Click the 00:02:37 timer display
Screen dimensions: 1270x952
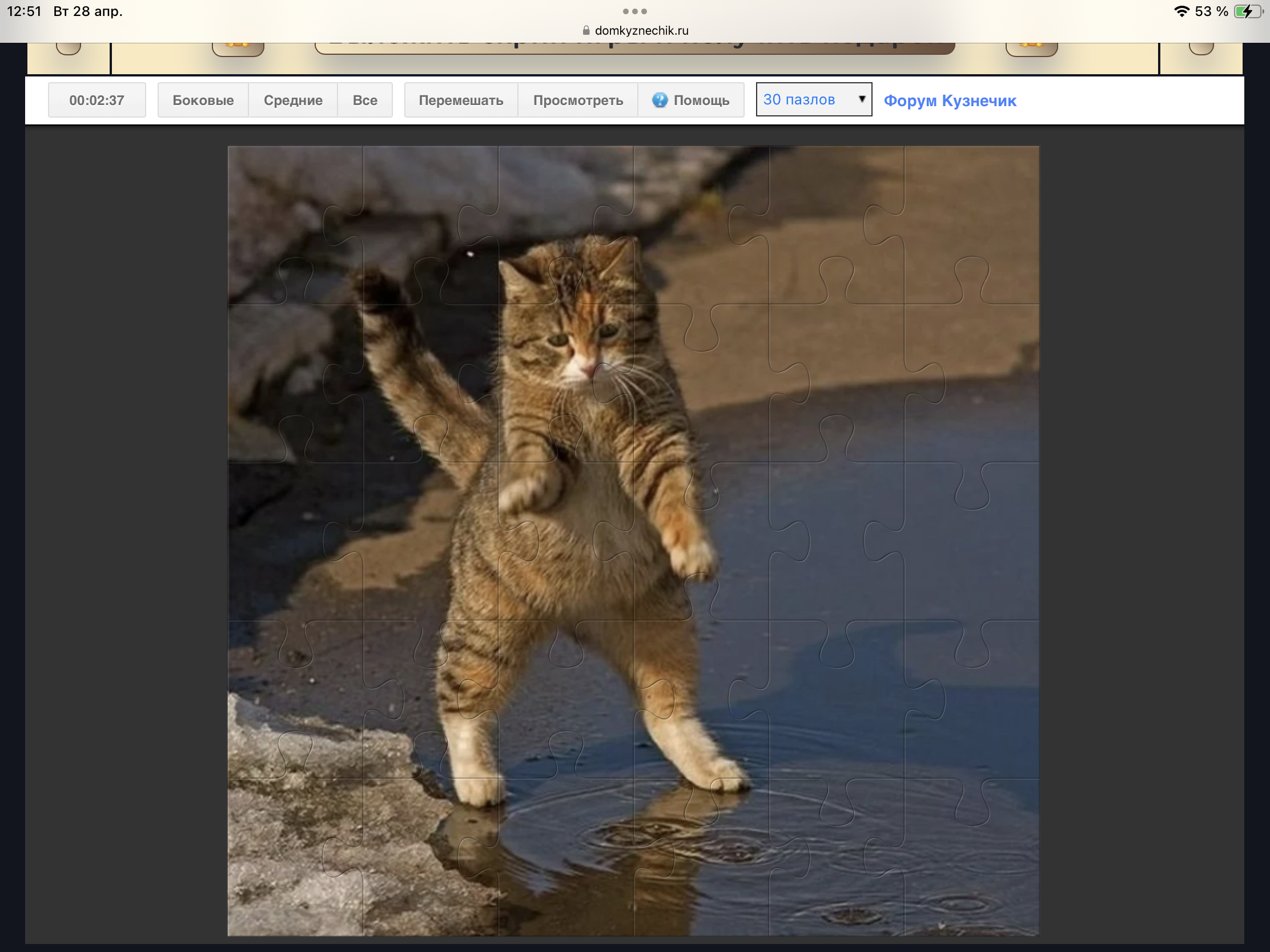(x=97, y=100)
